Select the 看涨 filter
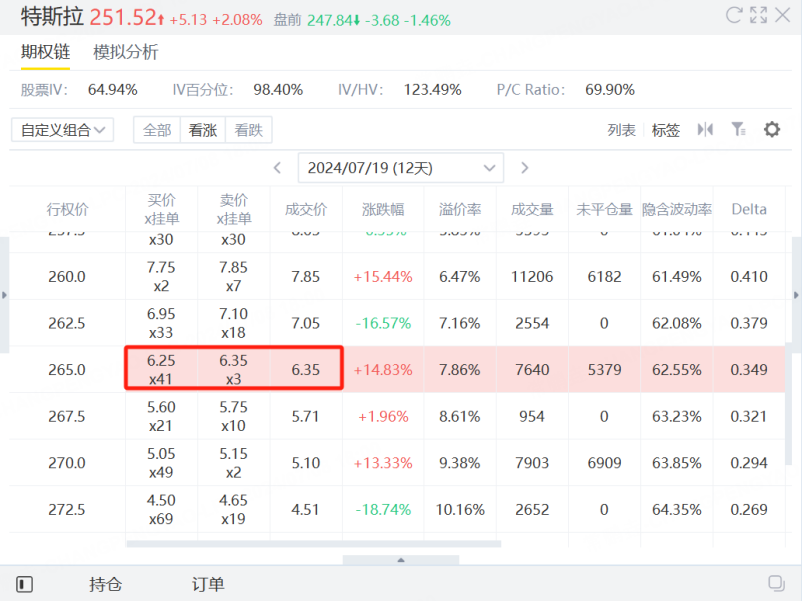Viewport: 802px width, 602px height. click(x=203, y=130)
